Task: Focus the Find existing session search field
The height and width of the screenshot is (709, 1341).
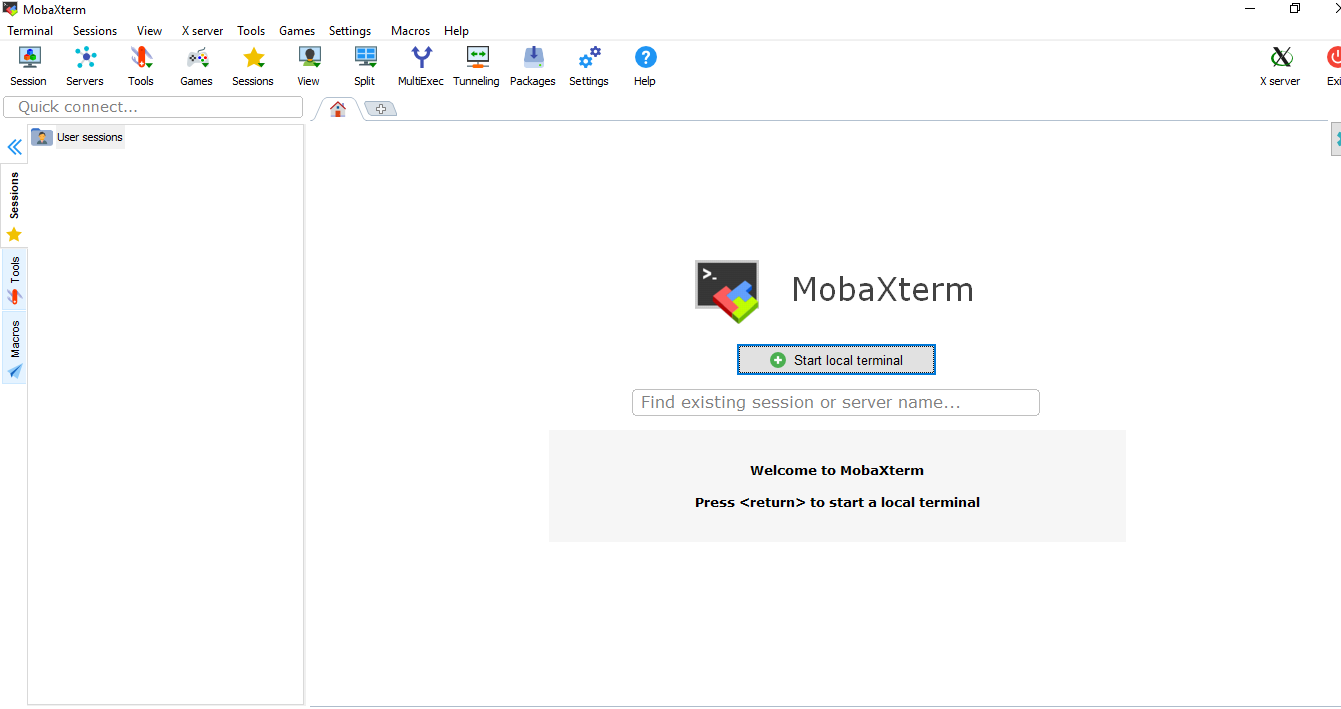Action: click(836, 402)
